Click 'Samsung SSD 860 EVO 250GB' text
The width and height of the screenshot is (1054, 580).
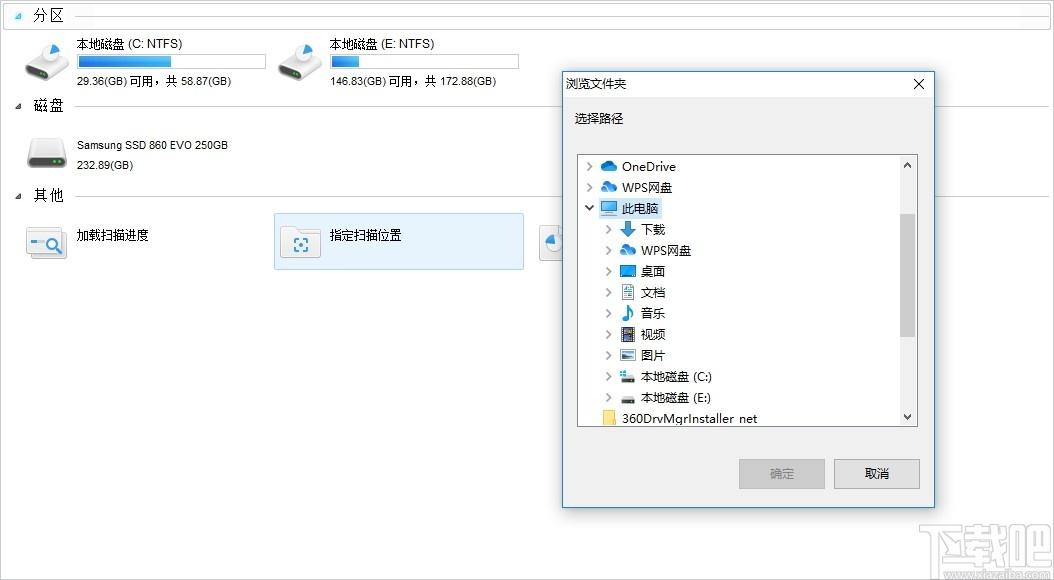152,145
